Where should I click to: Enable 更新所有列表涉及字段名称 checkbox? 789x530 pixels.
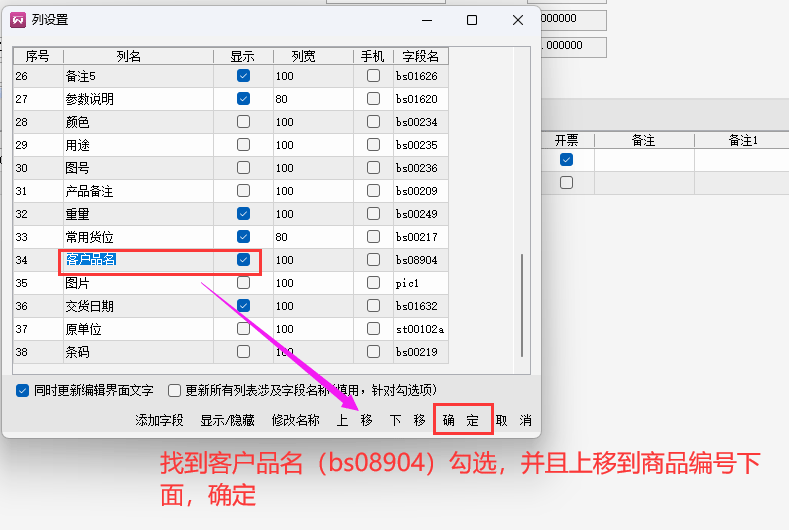[175, 390]
